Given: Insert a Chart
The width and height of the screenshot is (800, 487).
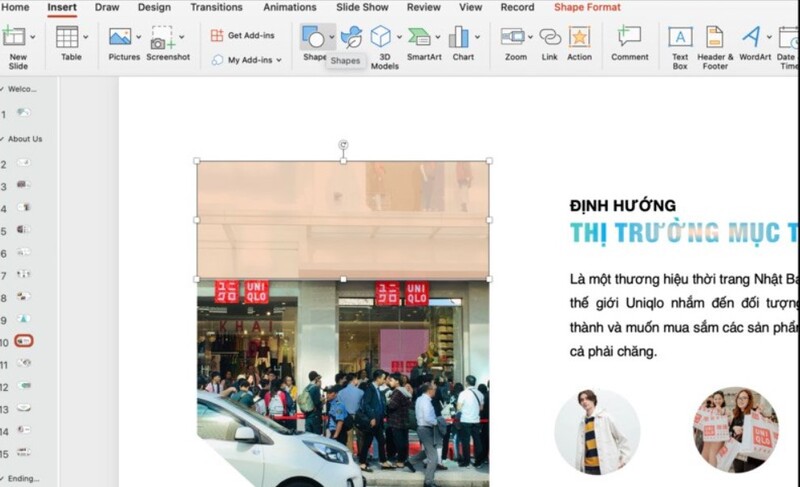Looking at the screenshot, I should [x=459, y=37].
